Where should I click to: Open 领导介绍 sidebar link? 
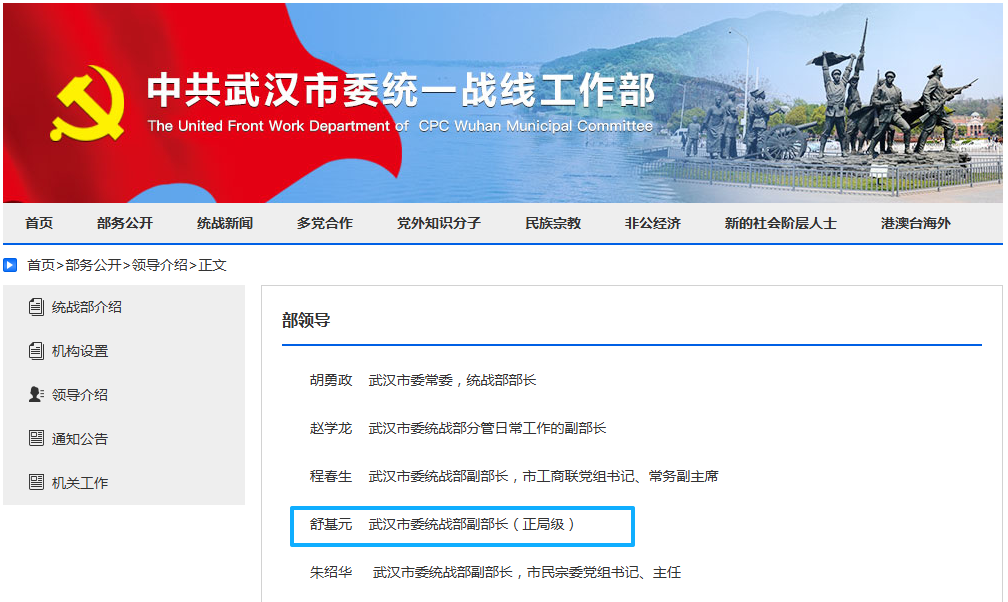tap(80, 395)
